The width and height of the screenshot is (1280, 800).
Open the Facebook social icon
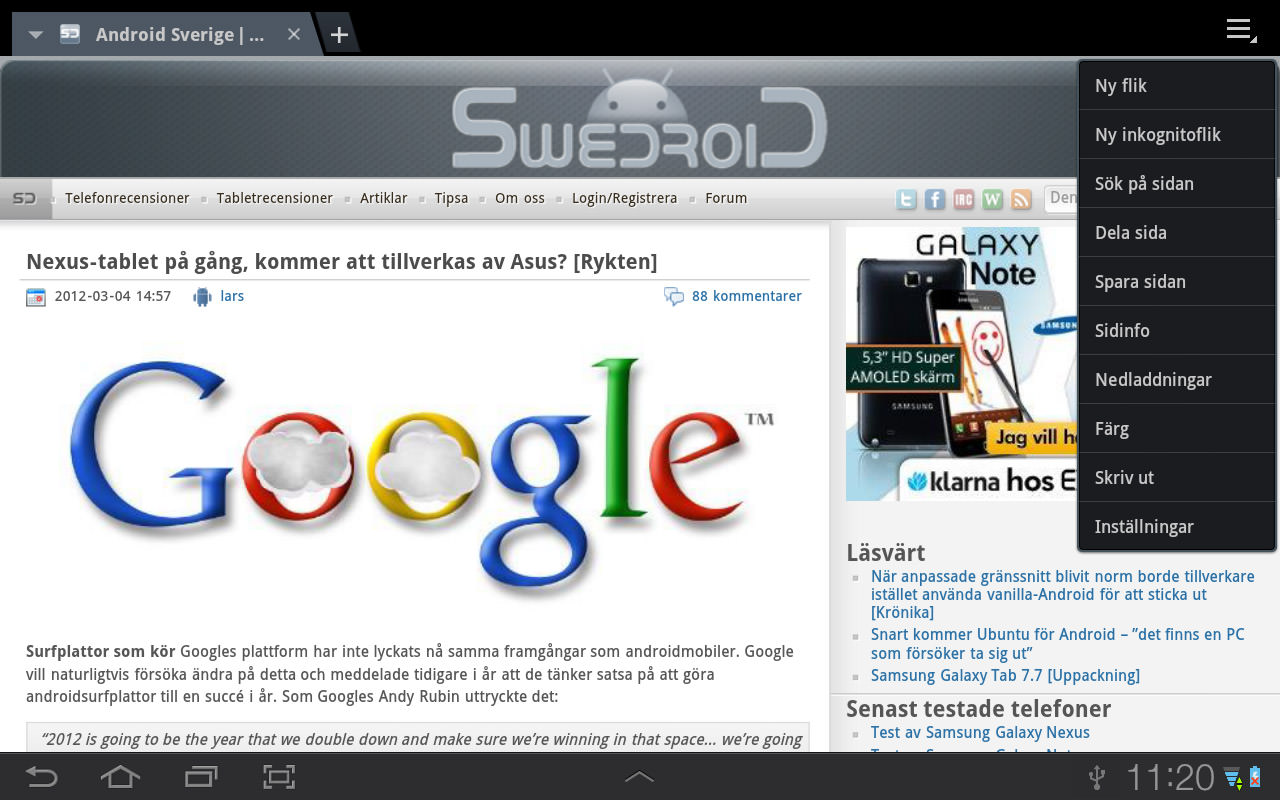pos(935,199)
